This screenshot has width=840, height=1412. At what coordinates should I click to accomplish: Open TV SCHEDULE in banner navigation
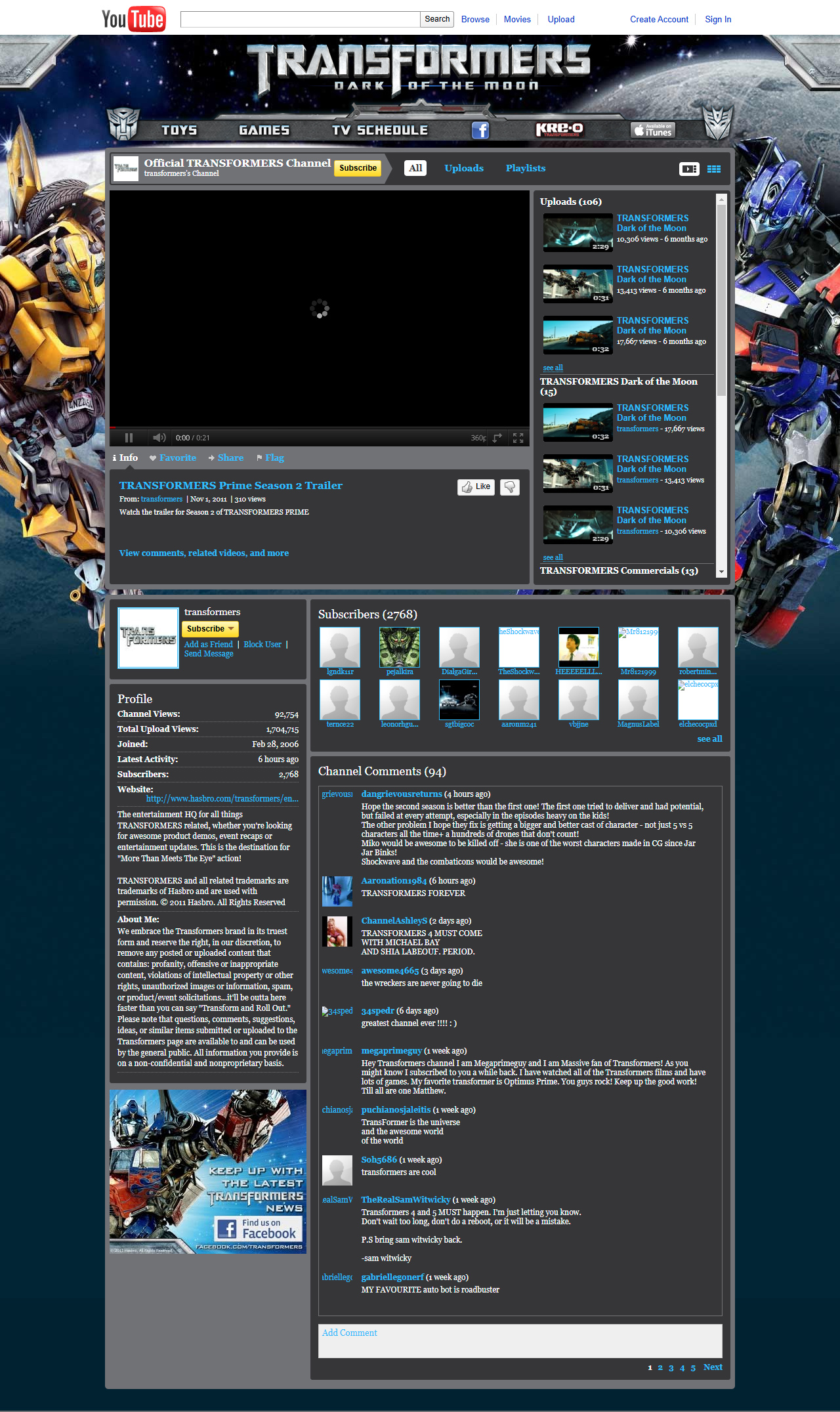pyautogui.click(x=379, y=130)
